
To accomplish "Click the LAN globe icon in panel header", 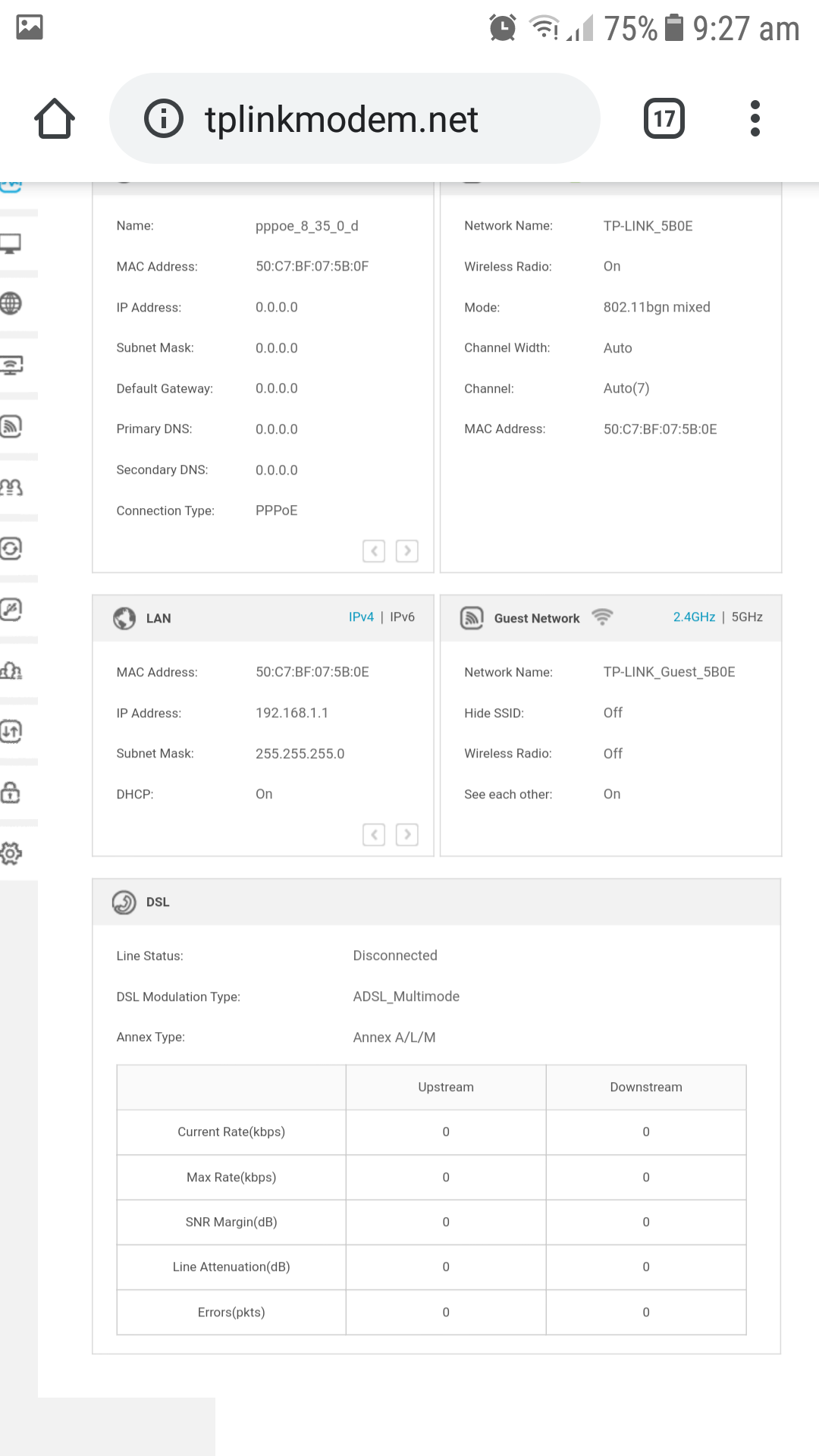I will pos(124,618).
